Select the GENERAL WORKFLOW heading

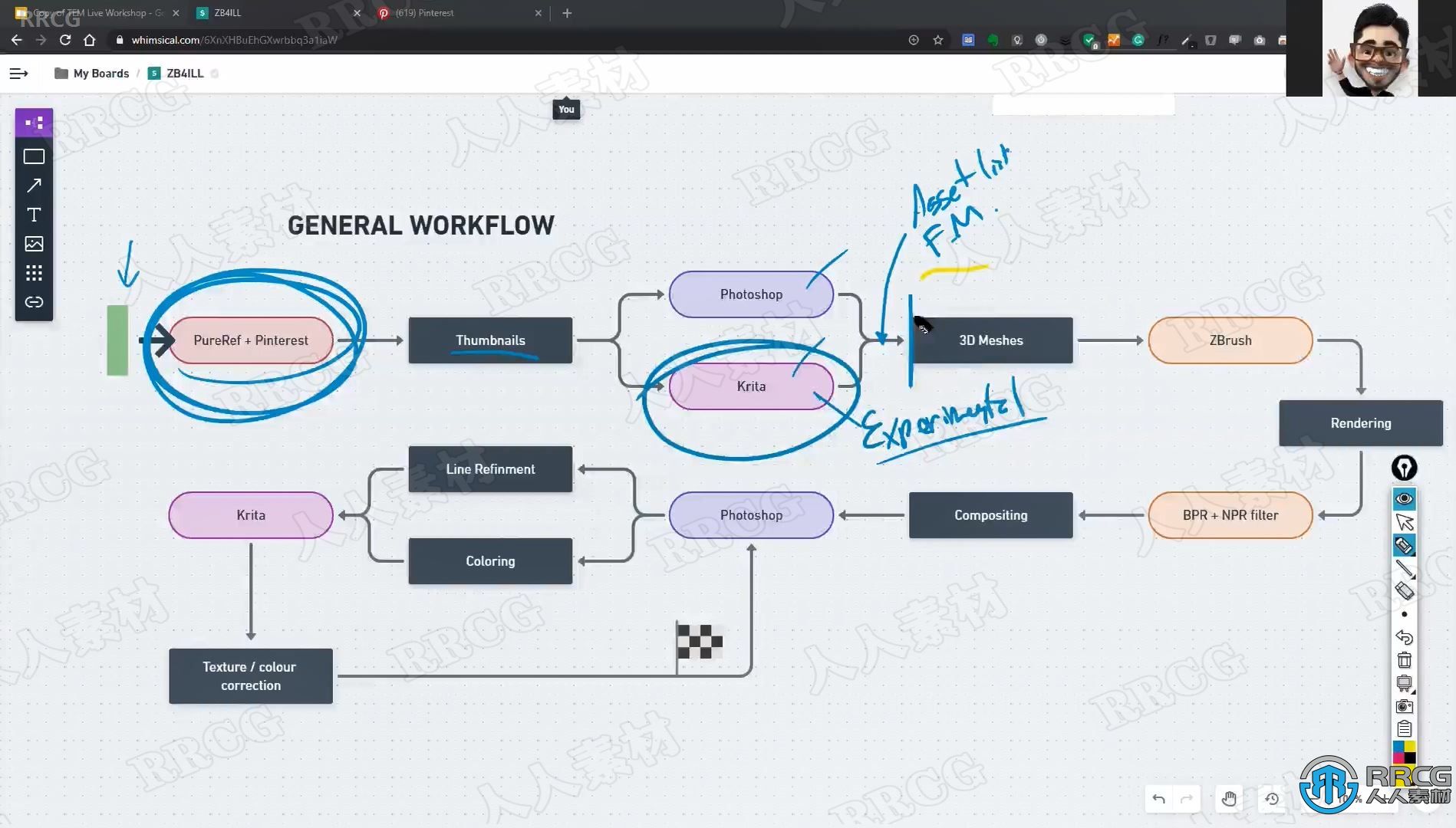[421, 225]
